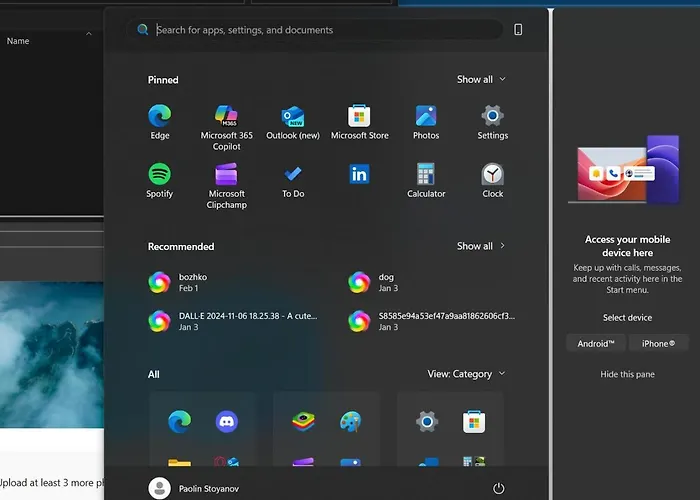Open the pinned LinkedIn app
Screen dimensions: 700x500
pos(359,175)
